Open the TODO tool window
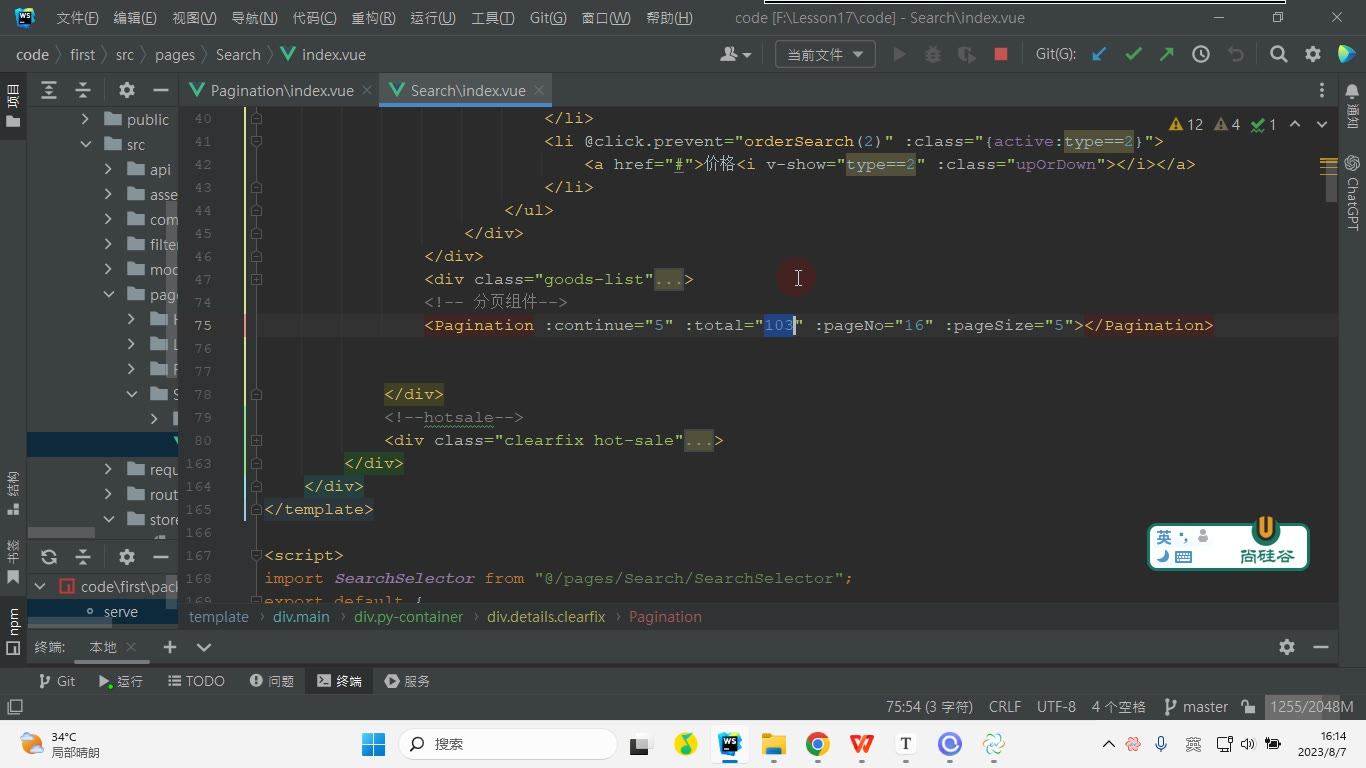 click(x=196, y=681)
